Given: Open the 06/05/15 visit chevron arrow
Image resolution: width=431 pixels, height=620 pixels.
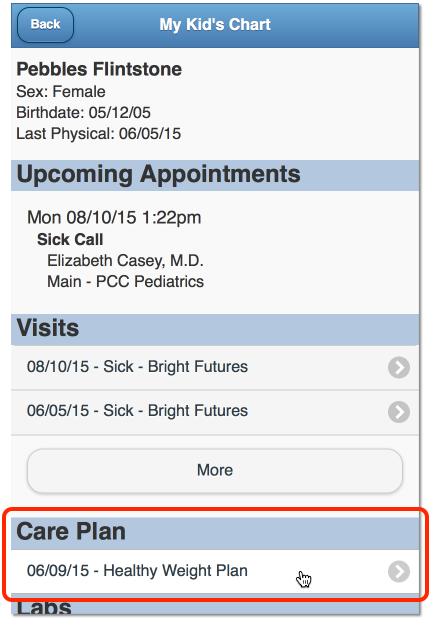Looking at the screenshot, I should 399,412.
